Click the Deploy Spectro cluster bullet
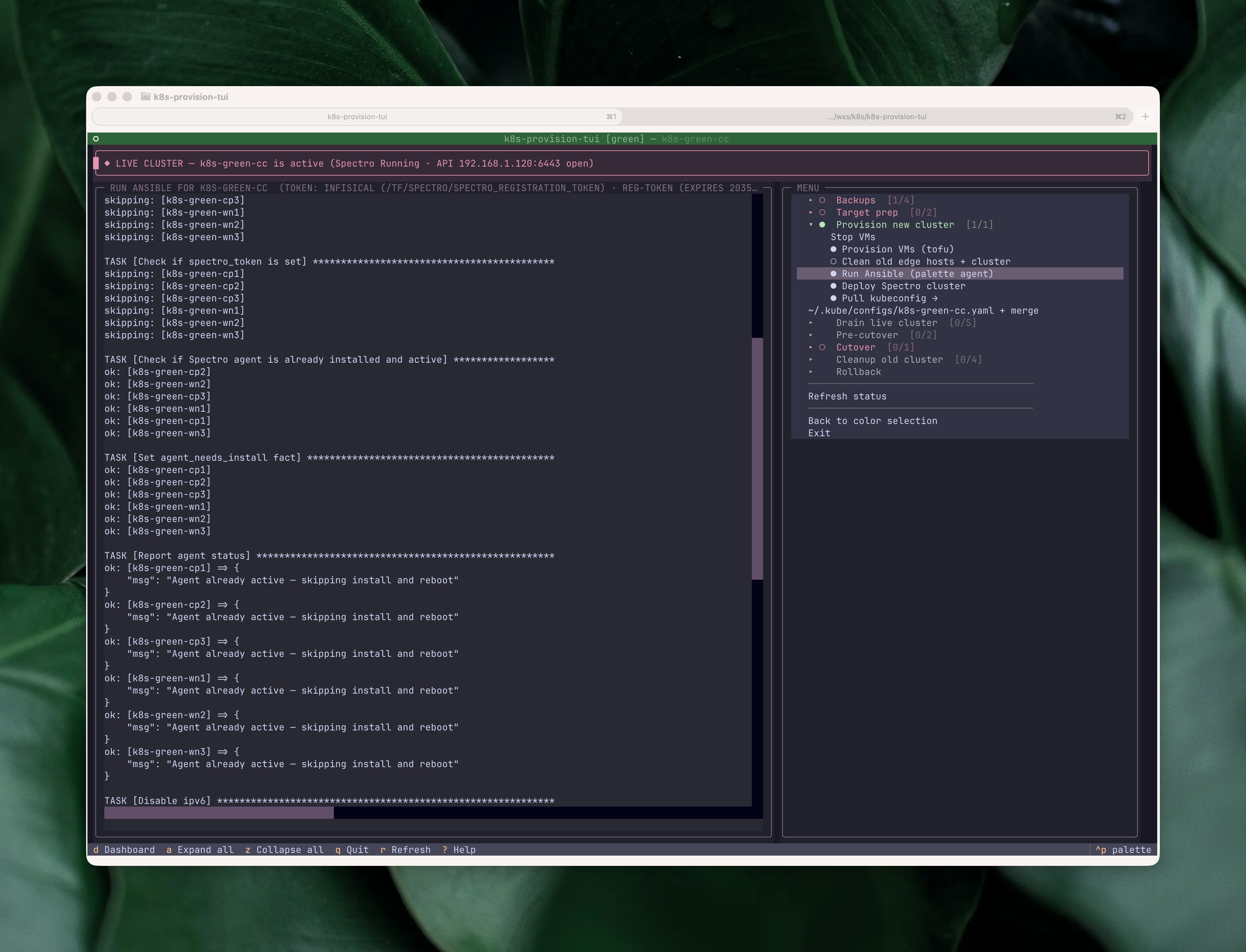This screenshot has width=1246, height=952. pos(834,286)
